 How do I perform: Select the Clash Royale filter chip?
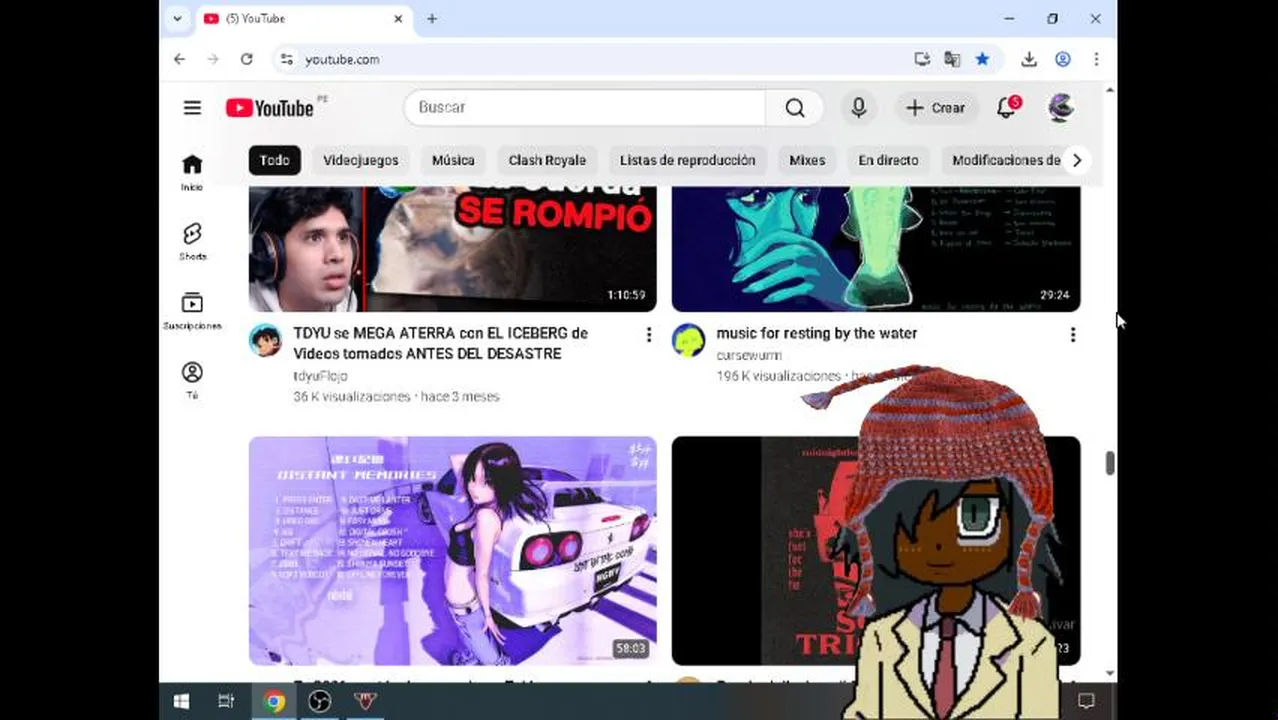(x=547, y=160)
